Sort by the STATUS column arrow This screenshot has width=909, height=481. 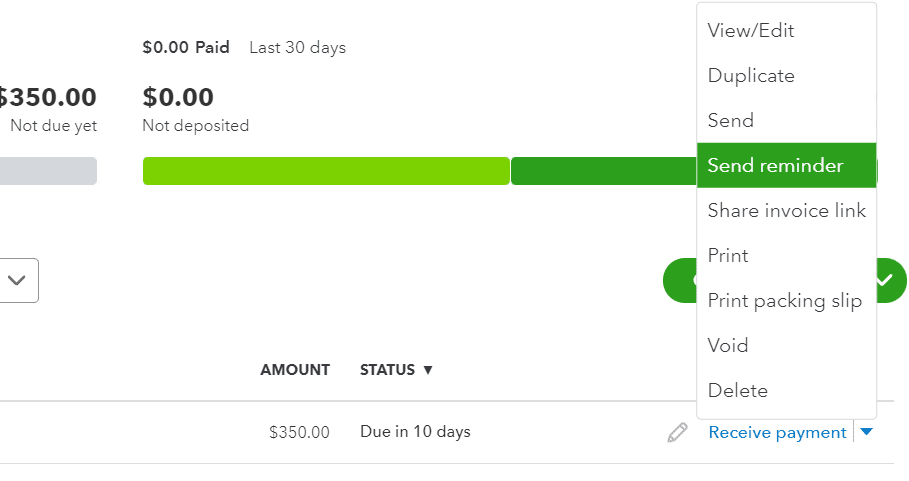click(x=428, y=370)
